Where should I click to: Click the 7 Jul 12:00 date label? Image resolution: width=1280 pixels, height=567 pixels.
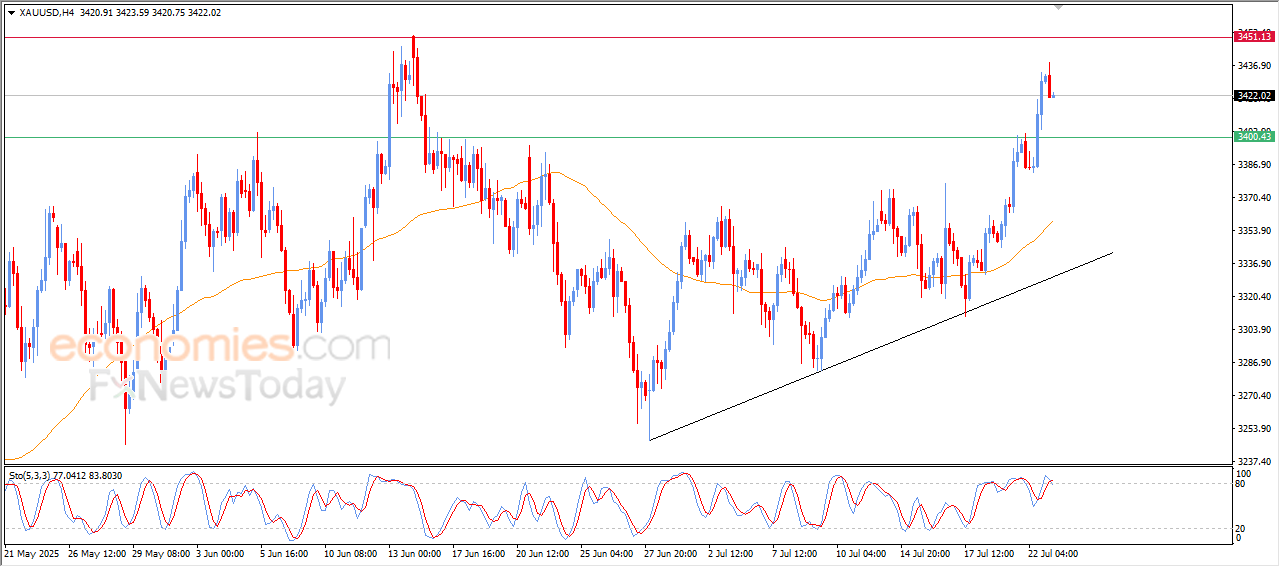pos(796,553)
